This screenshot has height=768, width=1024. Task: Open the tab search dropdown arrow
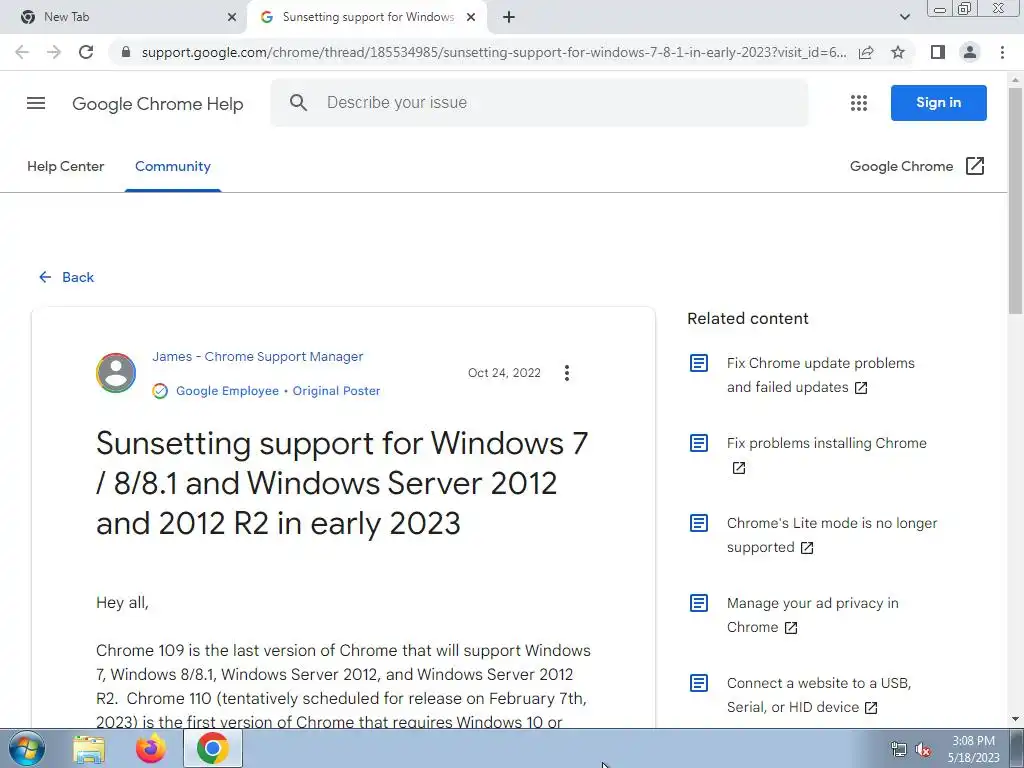tap(904, 17)
